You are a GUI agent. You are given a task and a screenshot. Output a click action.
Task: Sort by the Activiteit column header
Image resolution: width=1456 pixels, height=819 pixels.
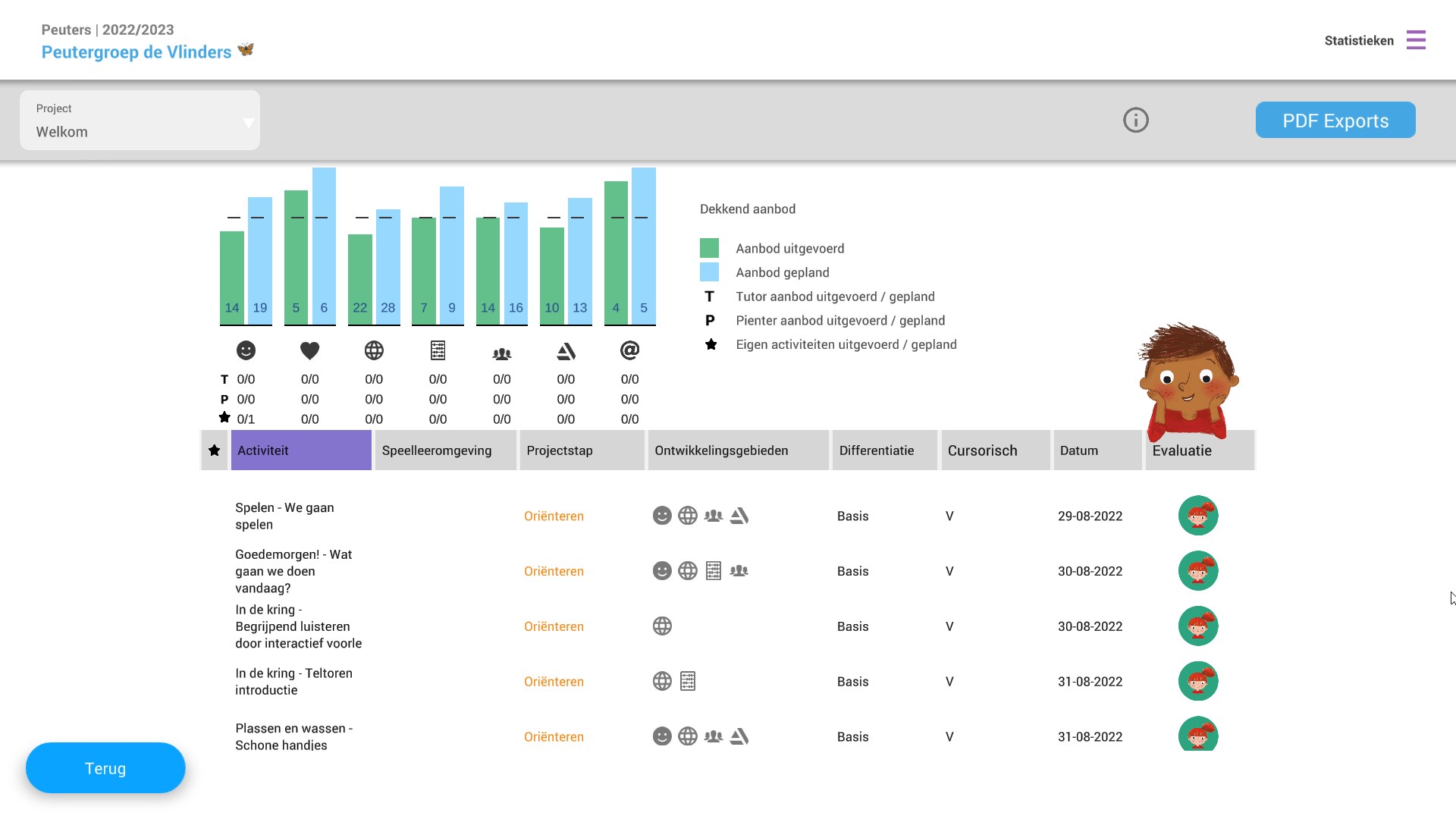pos(300,450)
